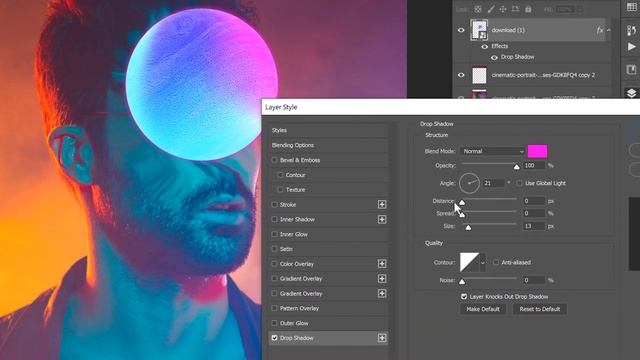The image size is (640, 360).
Task: Enable the Contour sub-option checkbox
Action: [280, 175]
